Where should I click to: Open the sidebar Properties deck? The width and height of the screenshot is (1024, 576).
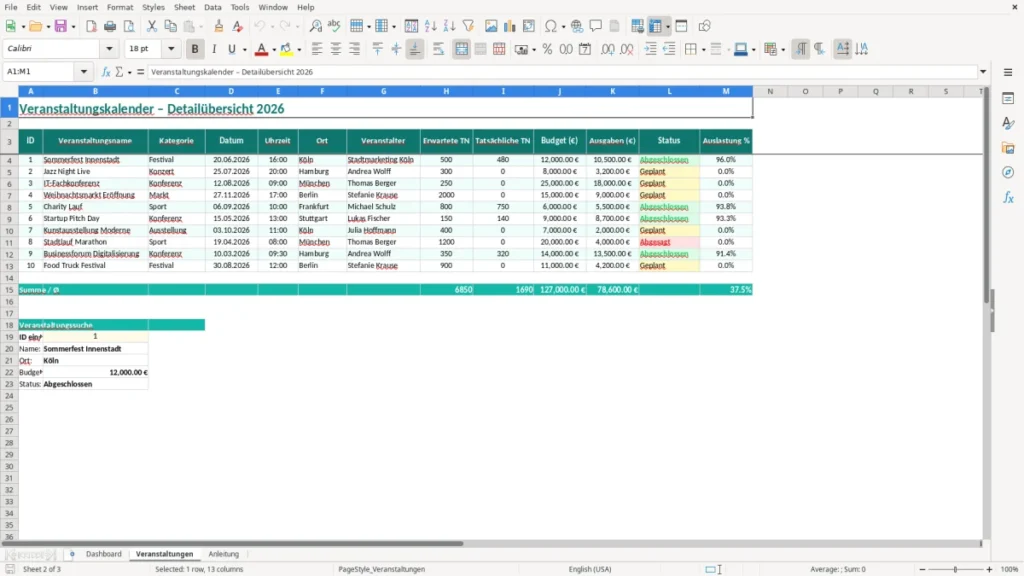coord(1008,99)
